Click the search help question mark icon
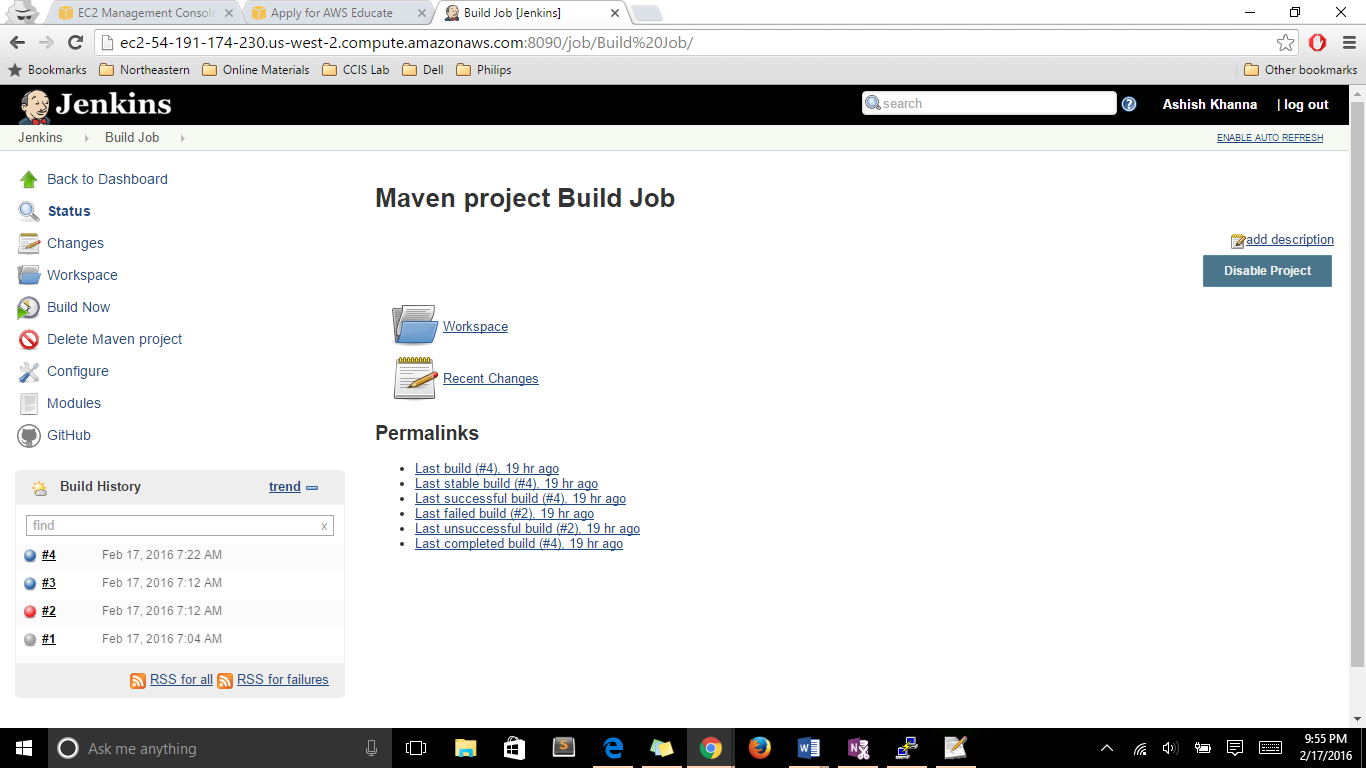 (x=1129, y=104)
